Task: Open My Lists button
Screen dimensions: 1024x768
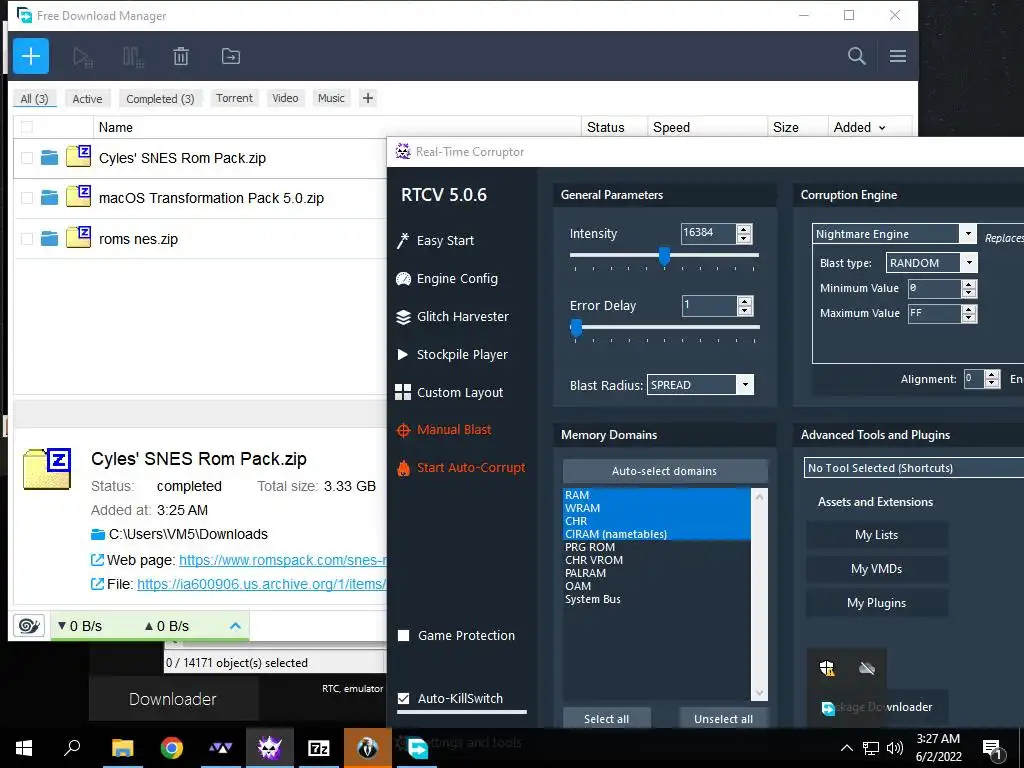Action: [876, 535]
